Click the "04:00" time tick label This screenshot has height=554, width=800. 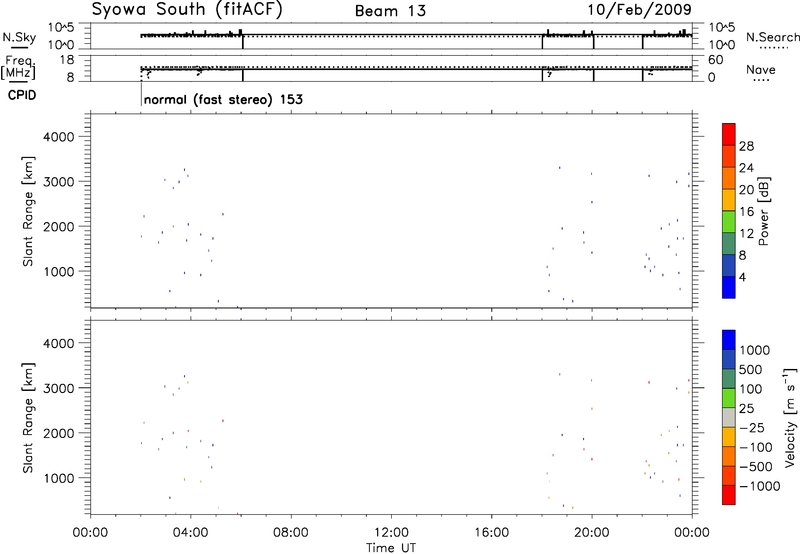(x=190, y=533)
